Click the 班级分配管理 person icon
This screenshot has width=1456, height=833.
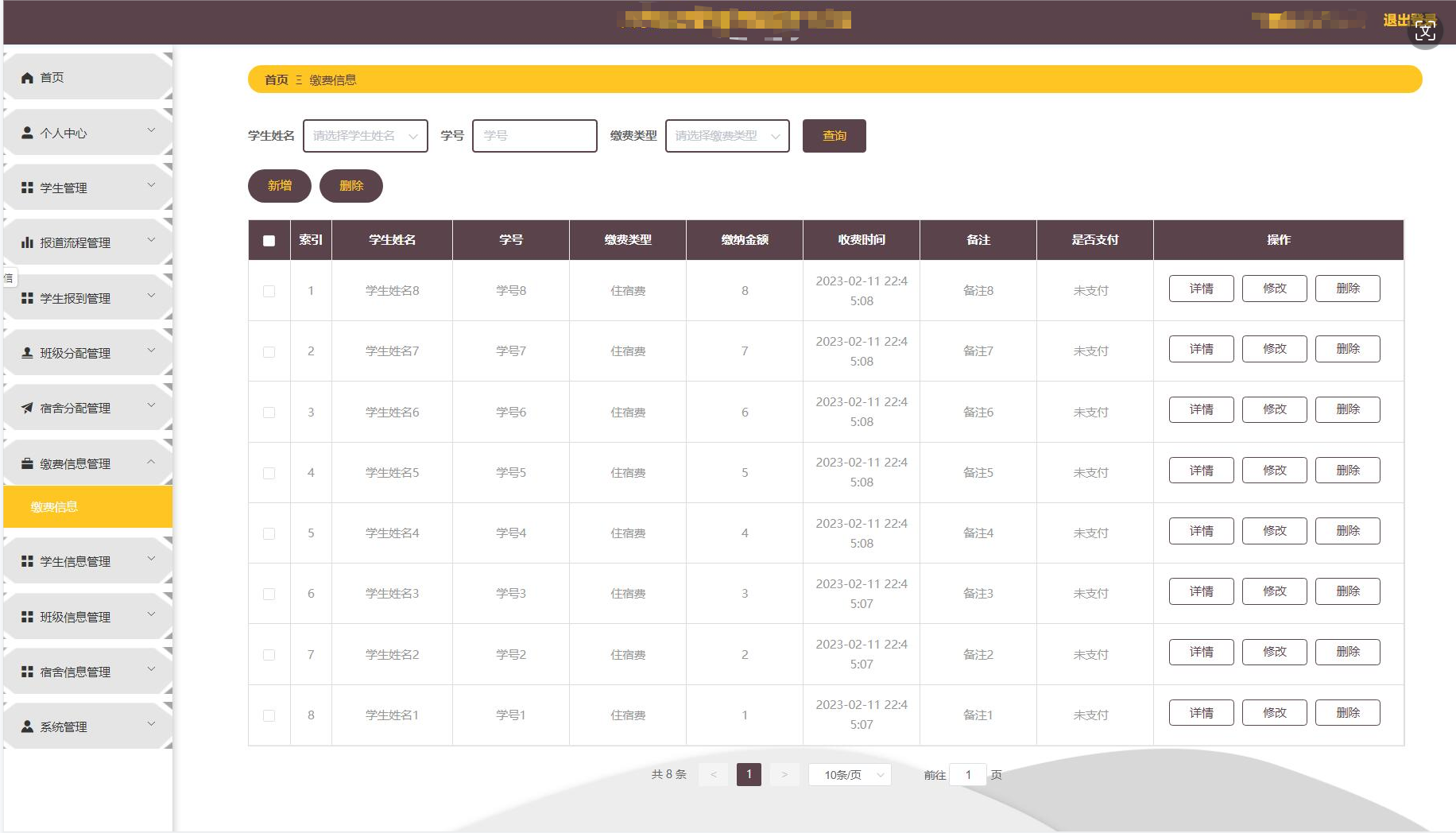pos(27,353)
